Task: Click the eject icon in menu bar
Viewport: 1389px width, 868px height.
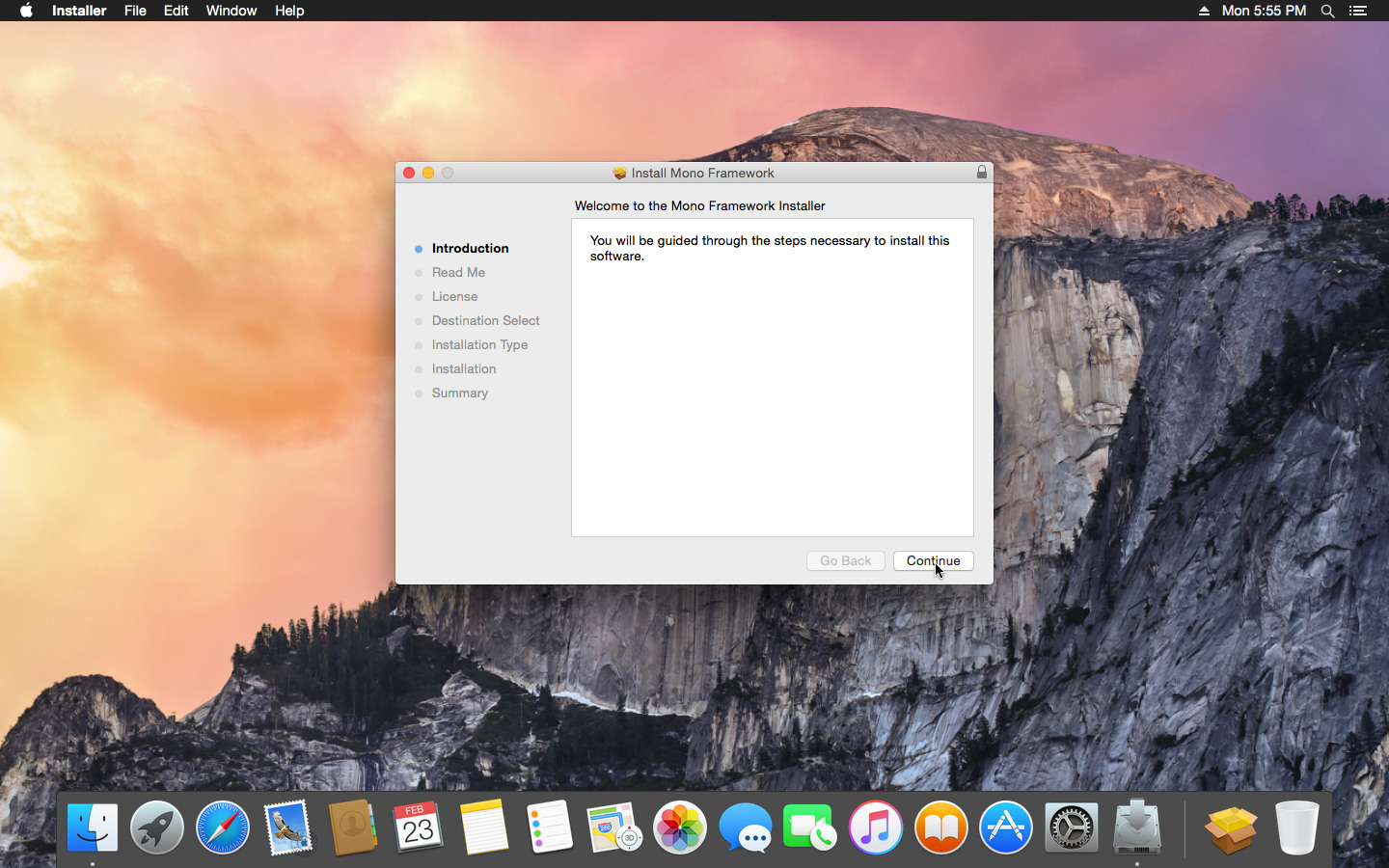Action: tap(1204, 11)
